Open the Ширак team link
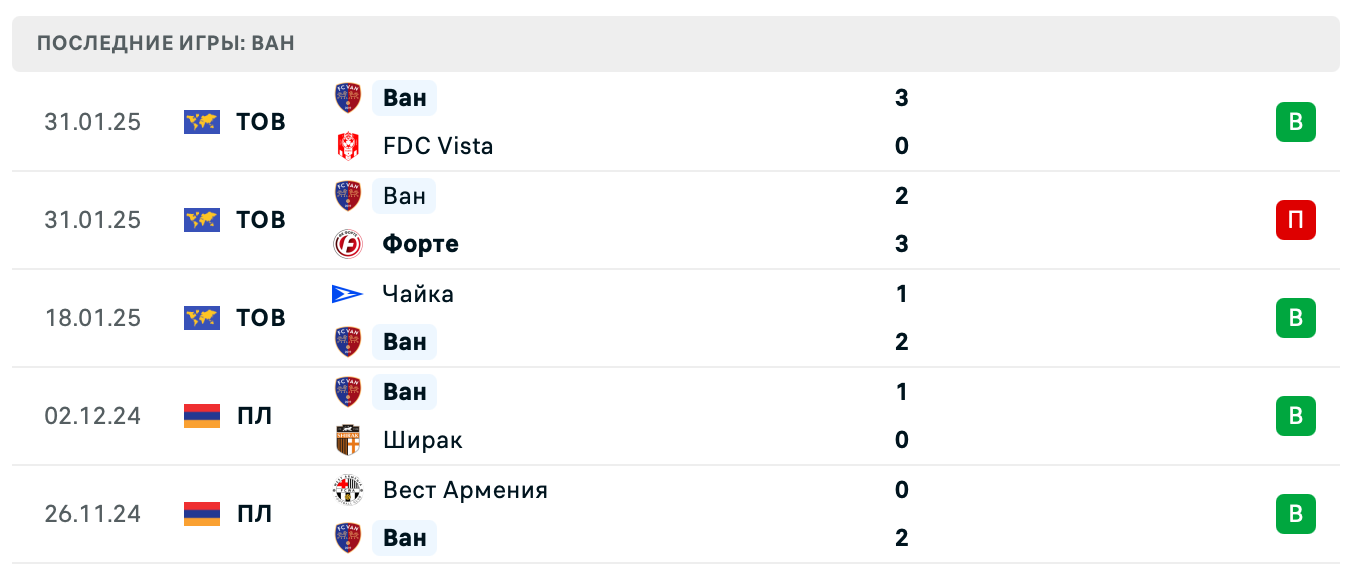This screenshot has width=1352, height=568. 423,440
